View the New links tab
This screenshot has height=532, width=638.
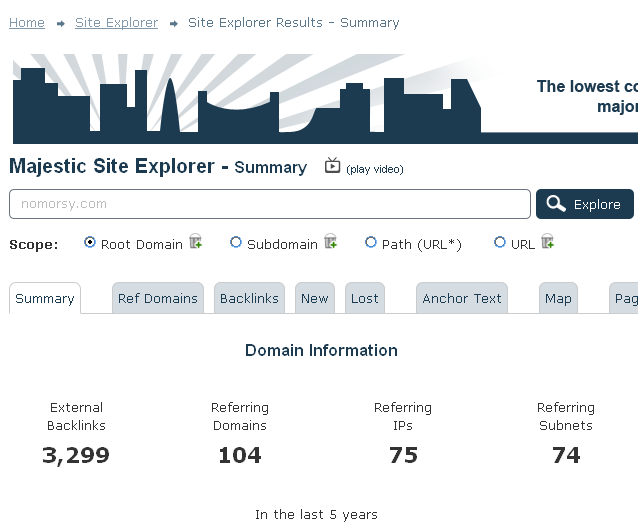315,298
